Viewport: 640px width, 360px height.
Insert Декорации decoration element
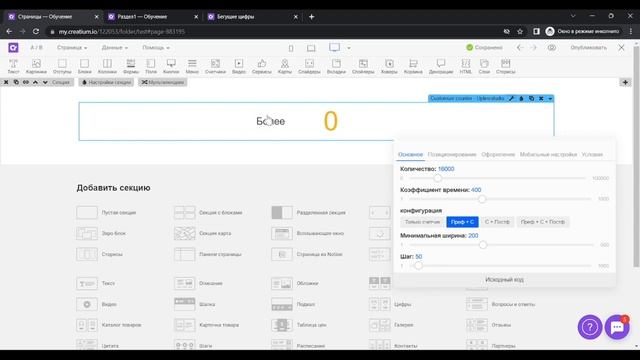441,67
